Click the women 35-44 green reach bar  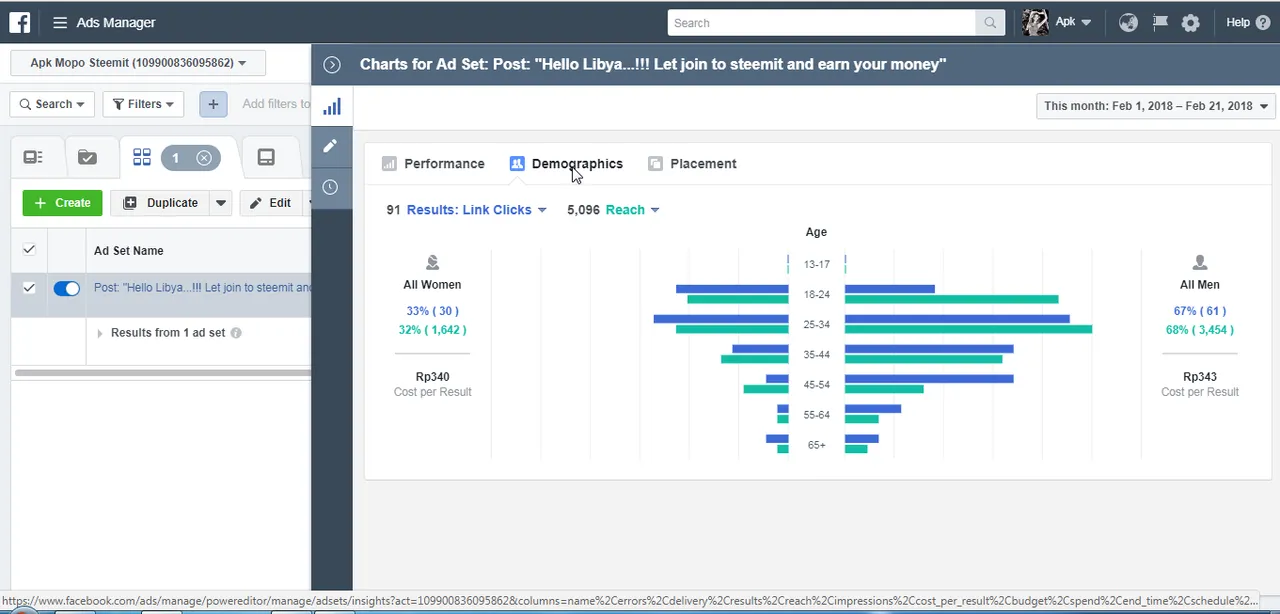click(755, 359)
